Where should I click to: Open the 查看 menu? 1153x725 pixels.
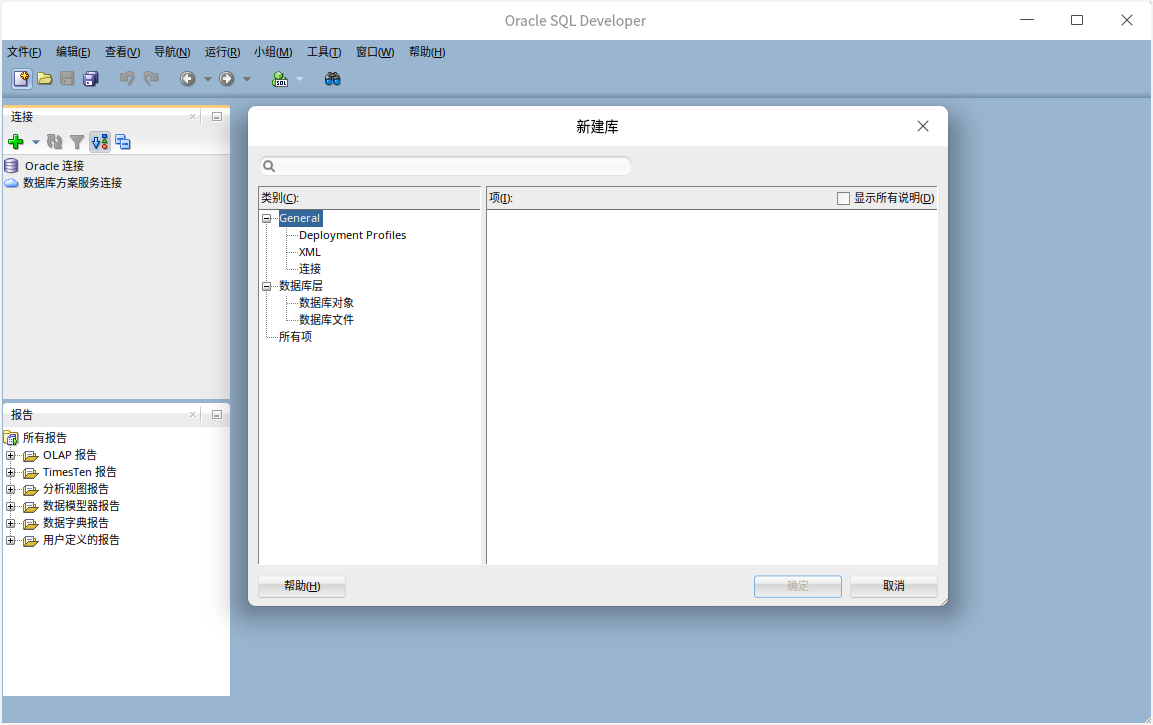click(122, 52)
